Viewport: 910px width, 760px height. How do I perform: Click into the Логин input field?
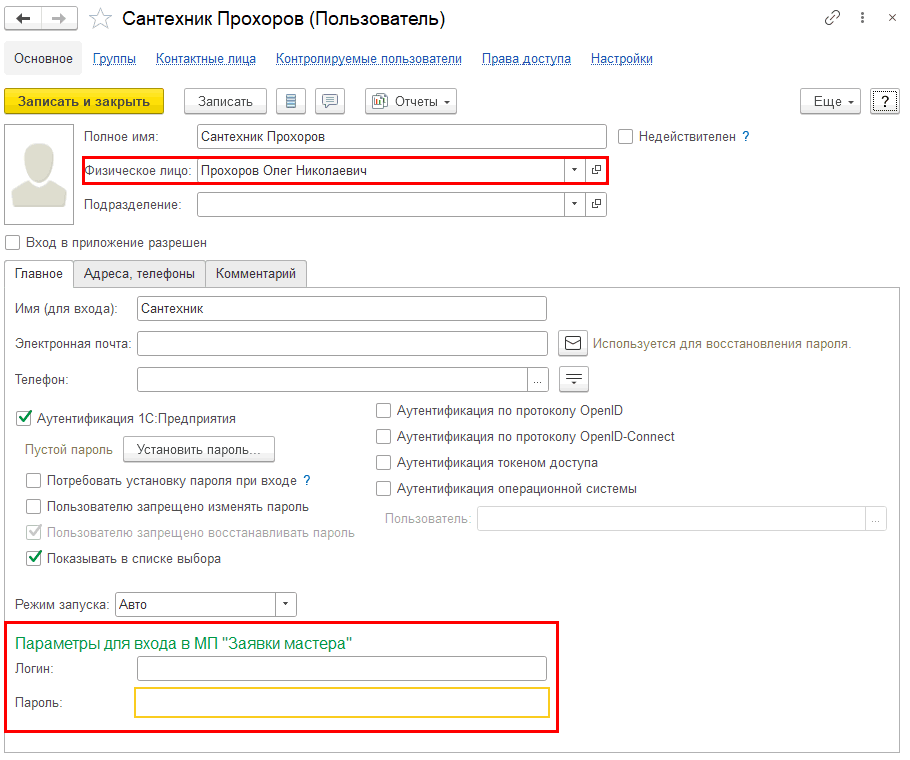tap(341, 668)
